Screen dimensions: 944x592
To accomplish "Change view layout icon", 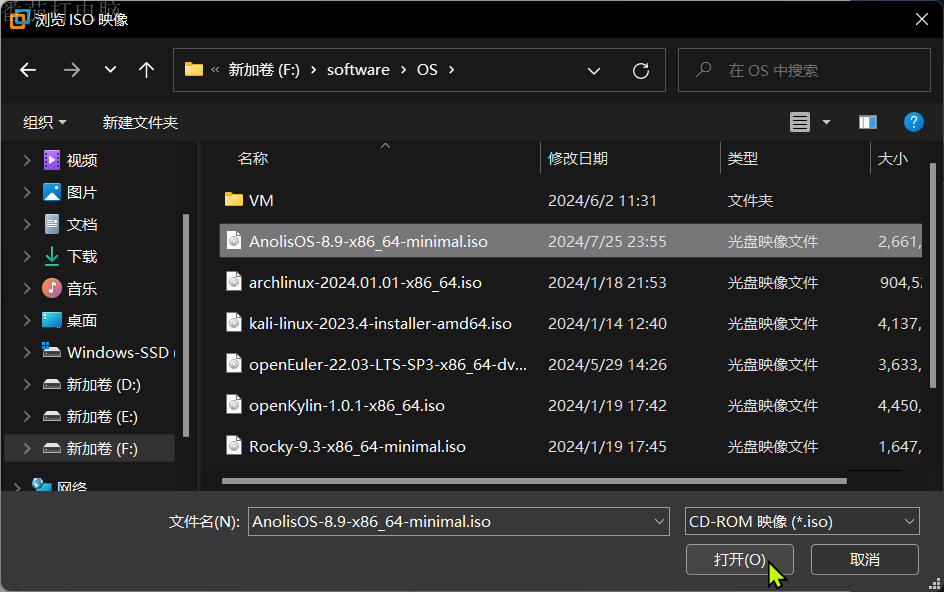I will 800,122.
